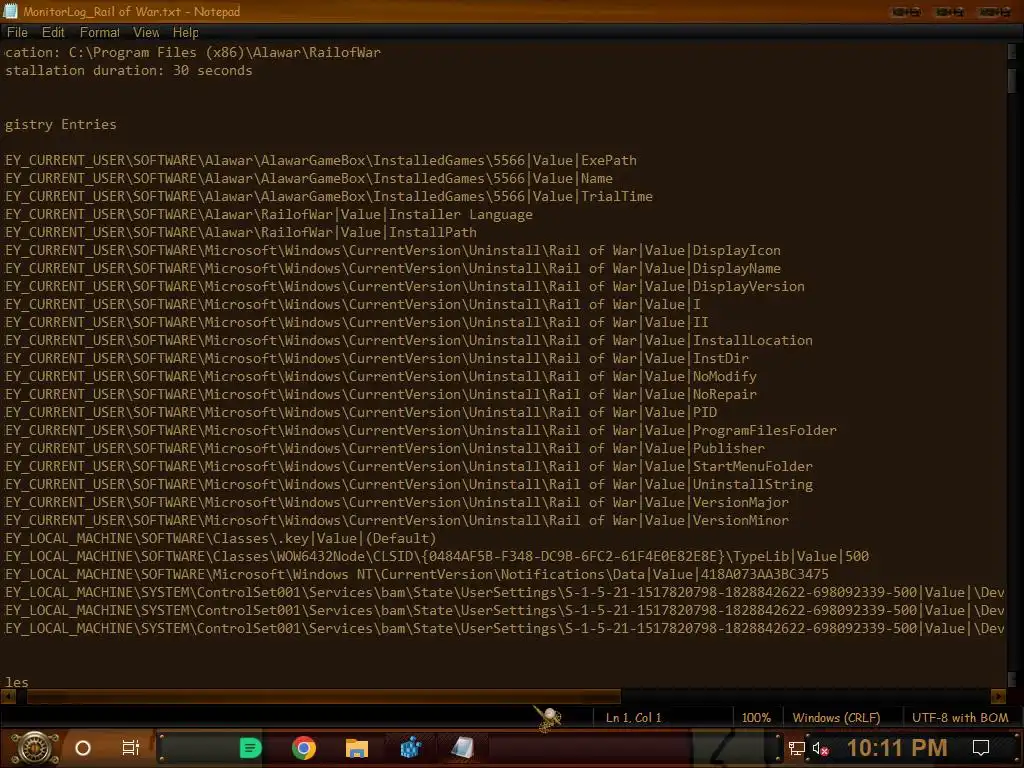Place cursor on the NoRepair registry line
Screen dimensions: 1024x768
381,394
